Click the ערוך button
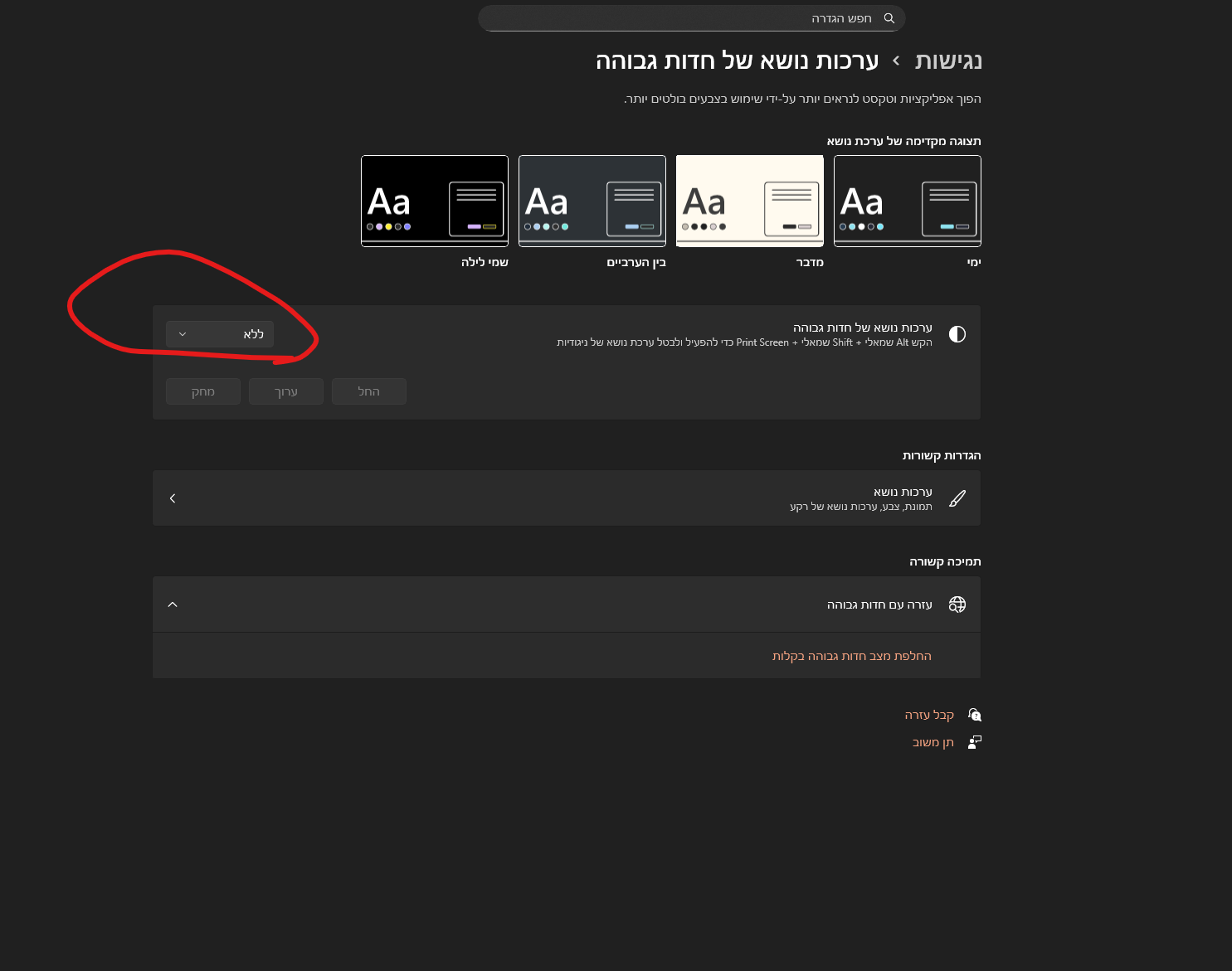 286,391
